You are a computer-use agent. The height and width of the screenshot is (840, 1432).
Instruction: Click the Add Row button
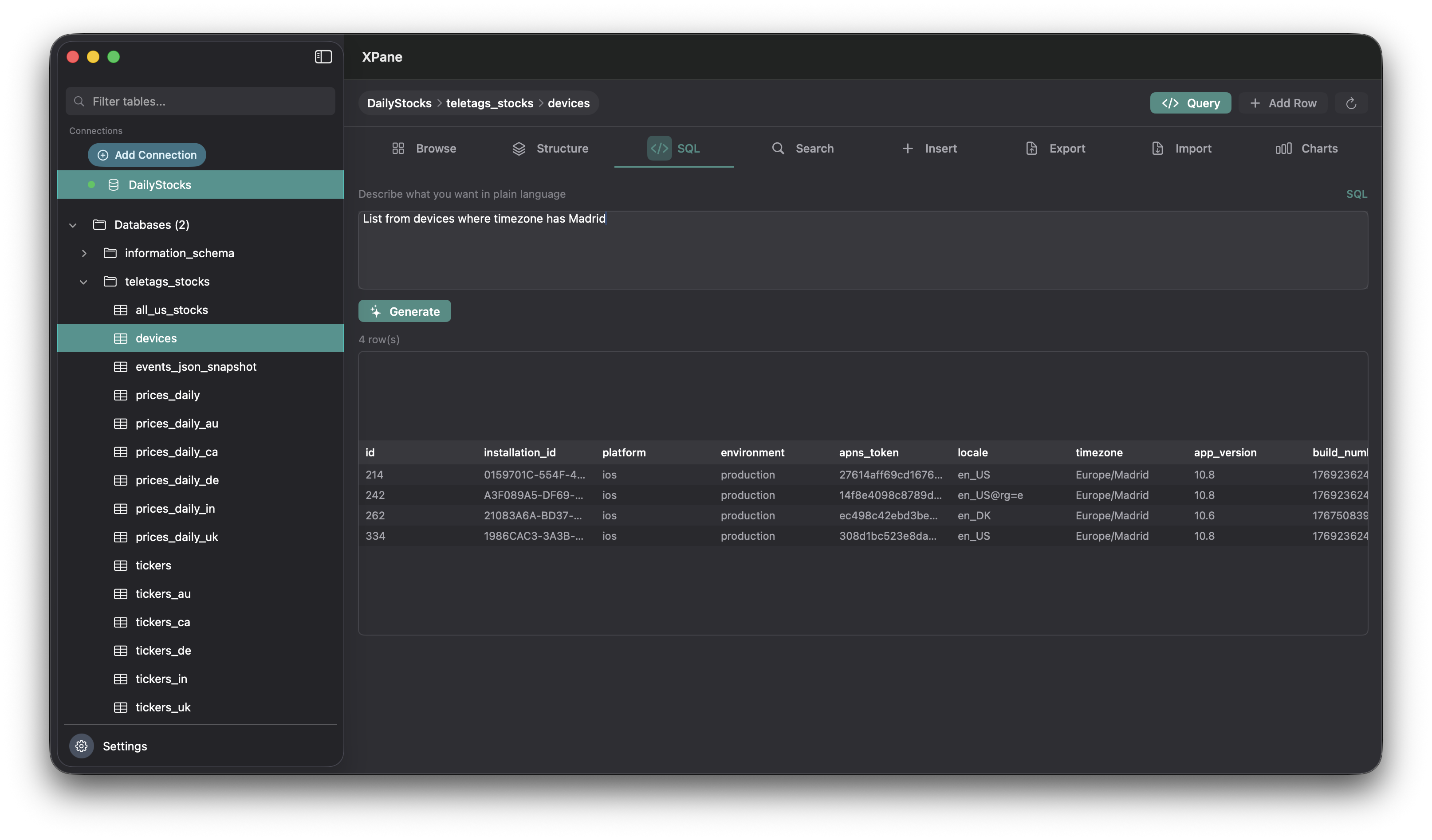(x=1283, y=103)
